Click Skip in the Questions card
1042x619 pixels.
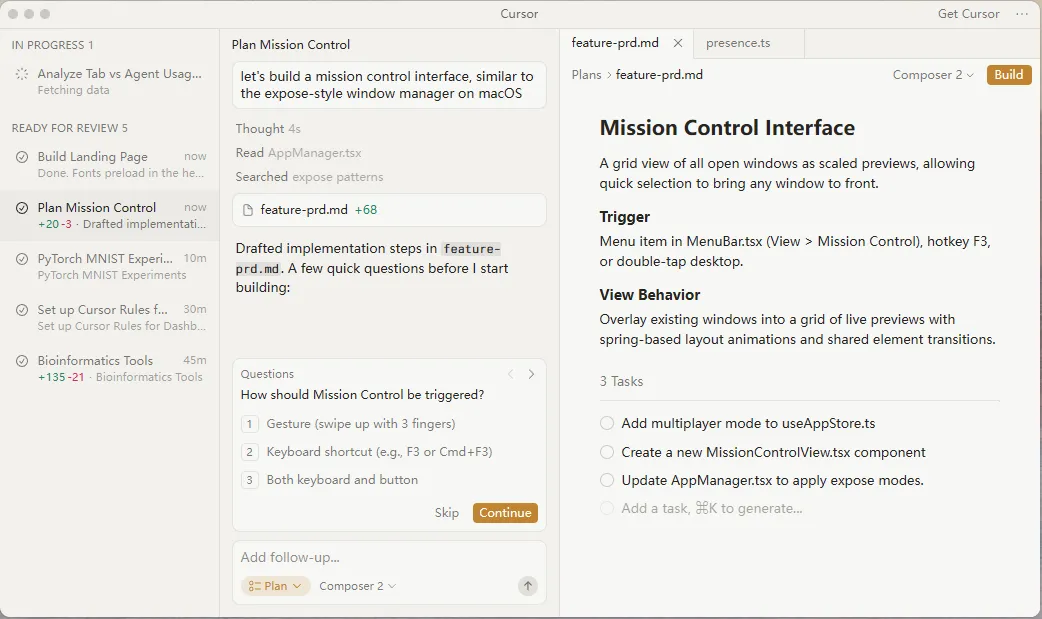(447, 513)
